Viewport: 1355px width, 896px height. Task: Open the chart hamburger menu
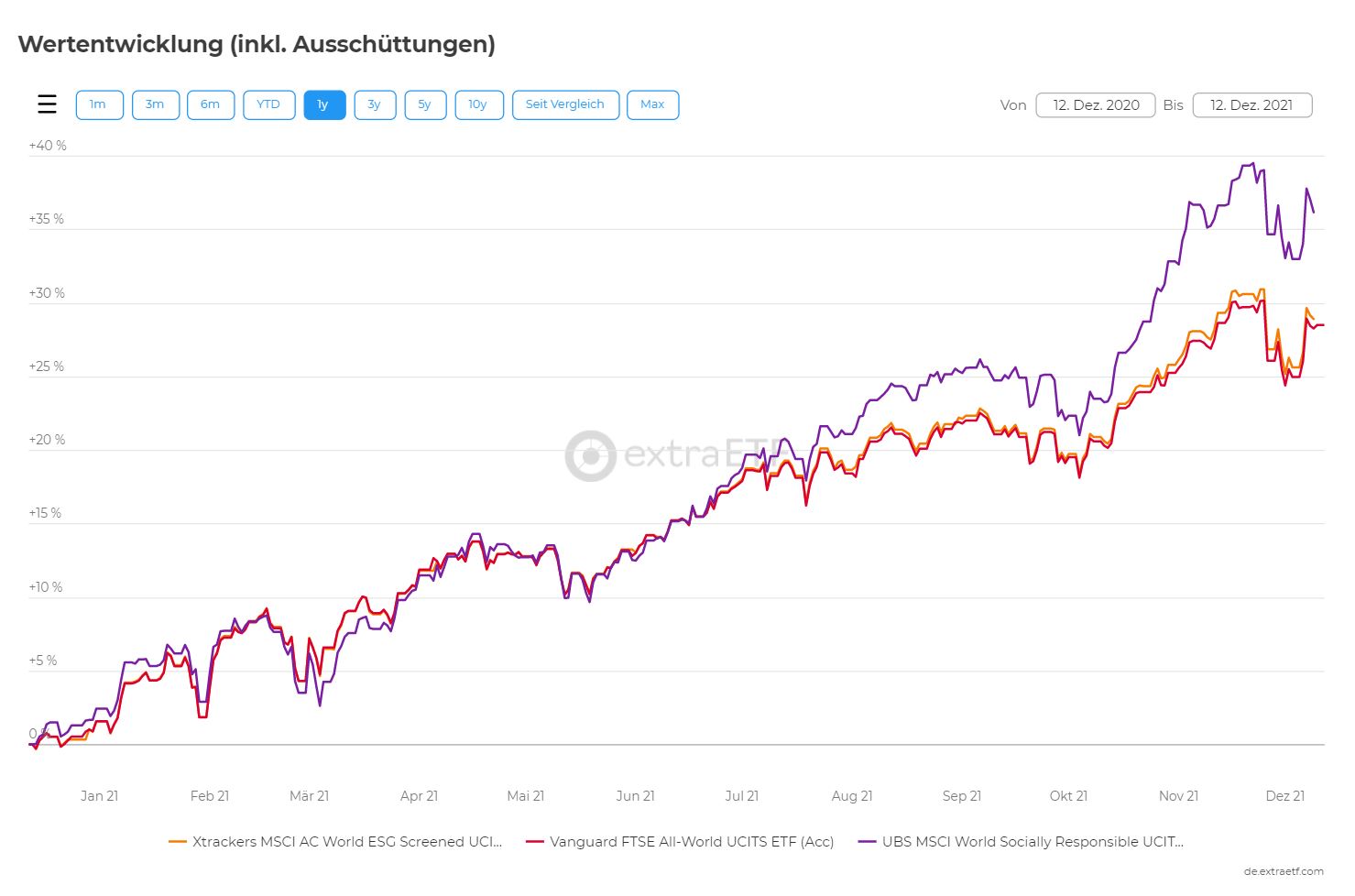tap(47, 104)
